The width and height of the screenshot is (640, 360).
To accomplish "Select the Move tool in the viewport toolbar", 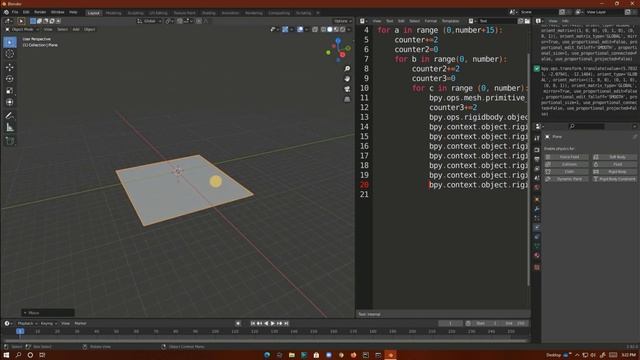I will tap(10, 67).
